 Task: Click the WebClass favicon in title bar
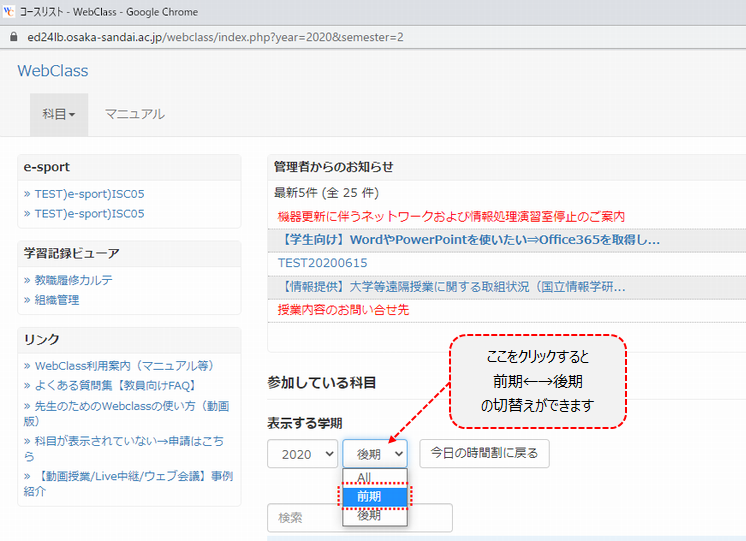(9, 12)
